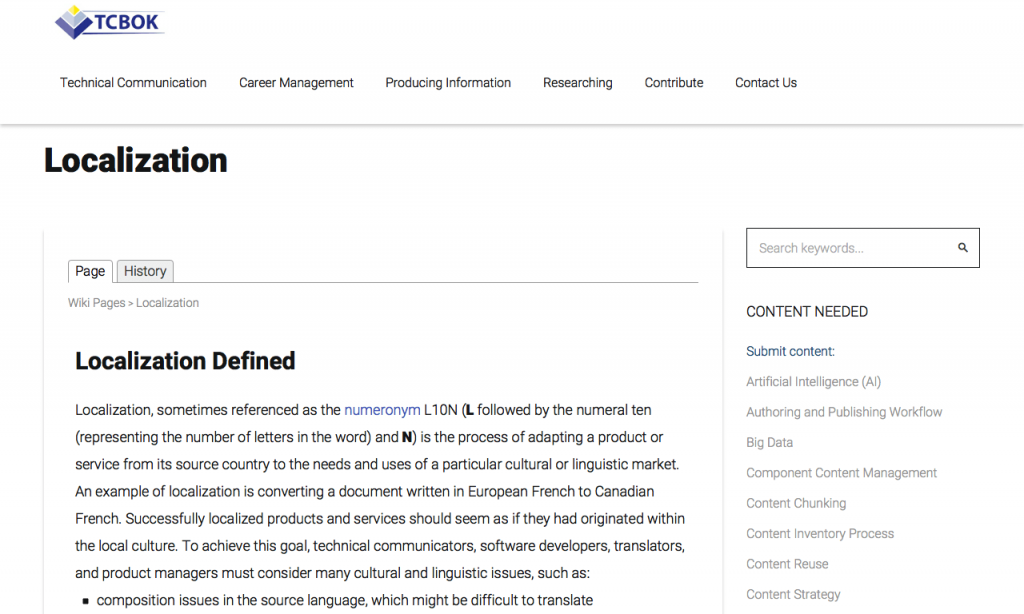
Task: Click the Submit content link
Action: tap(789, 351)
